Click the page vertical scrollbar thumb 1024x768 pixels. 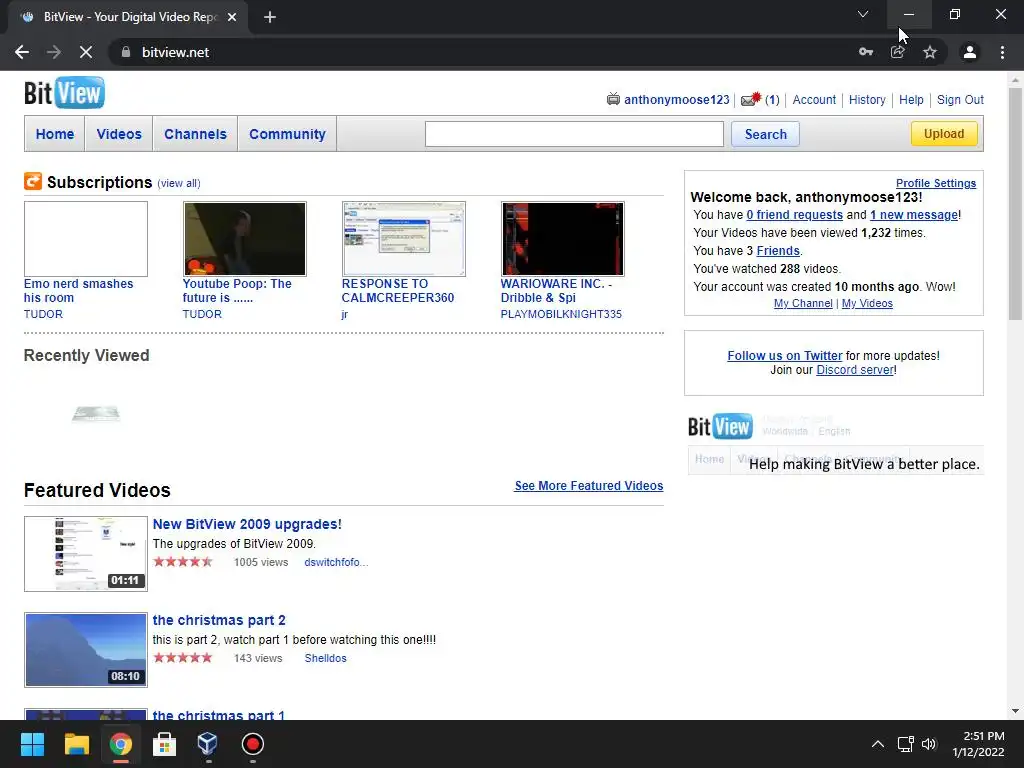click(1015, 204)
